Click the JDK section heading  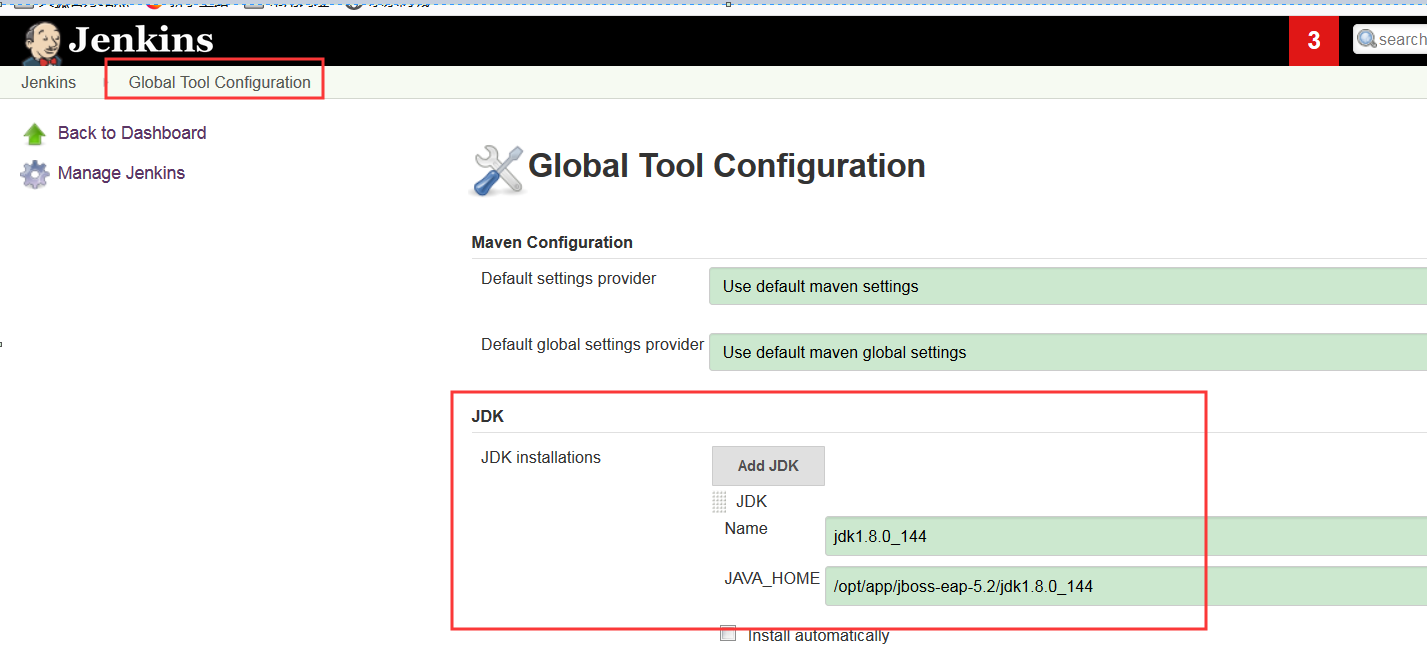tap(487, 415)
